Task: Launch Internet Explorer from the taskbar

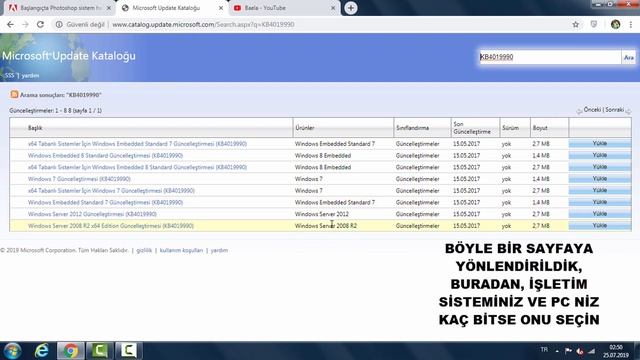Action: coord(42,351)
